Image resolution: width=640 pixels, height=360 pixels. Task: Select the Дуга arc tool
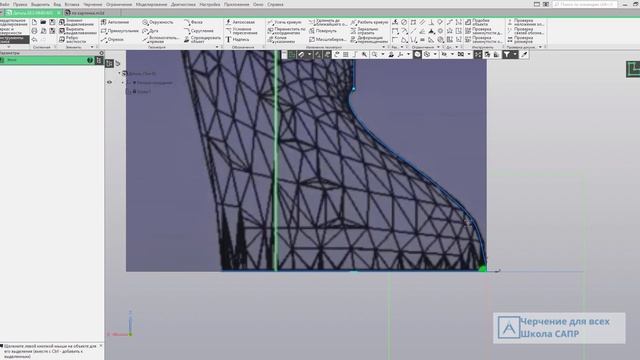(x=150, y=31)
